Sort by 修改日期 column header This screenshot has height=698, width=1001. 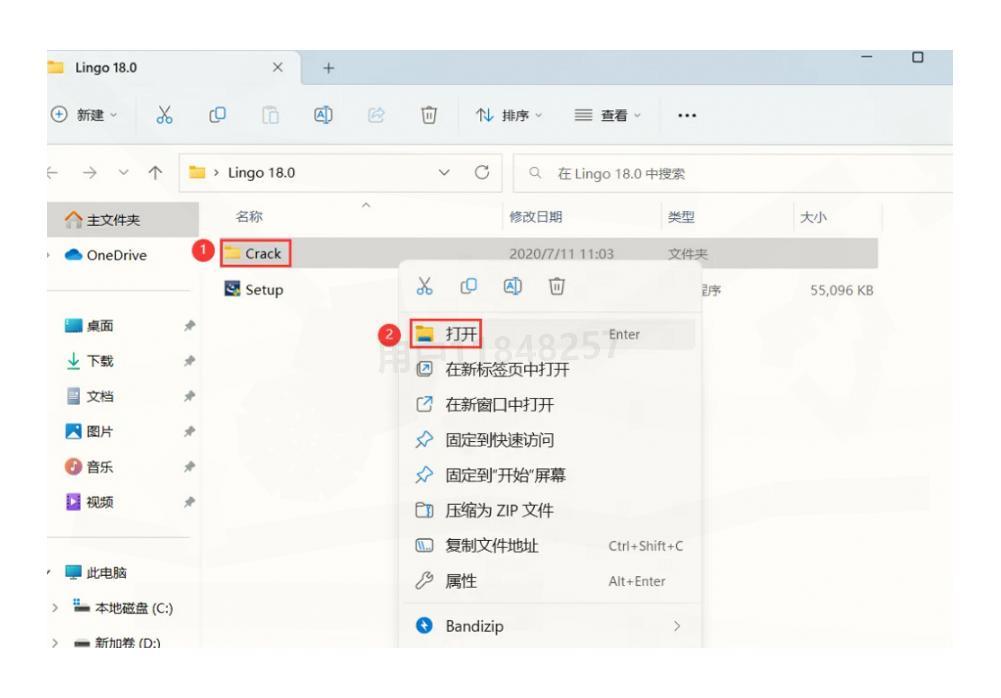click(x=536, y=217)
